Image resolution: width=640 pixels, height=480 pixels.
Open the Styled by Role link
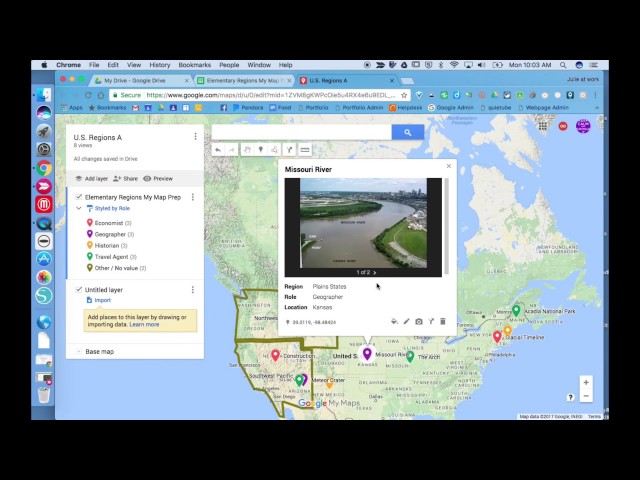[112, 208]
